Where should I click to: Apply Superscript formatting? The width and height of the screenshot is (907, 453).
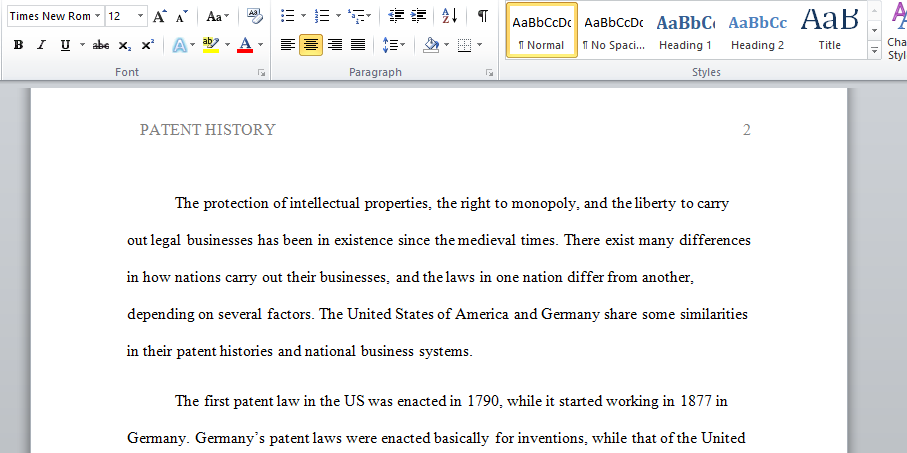148,45
